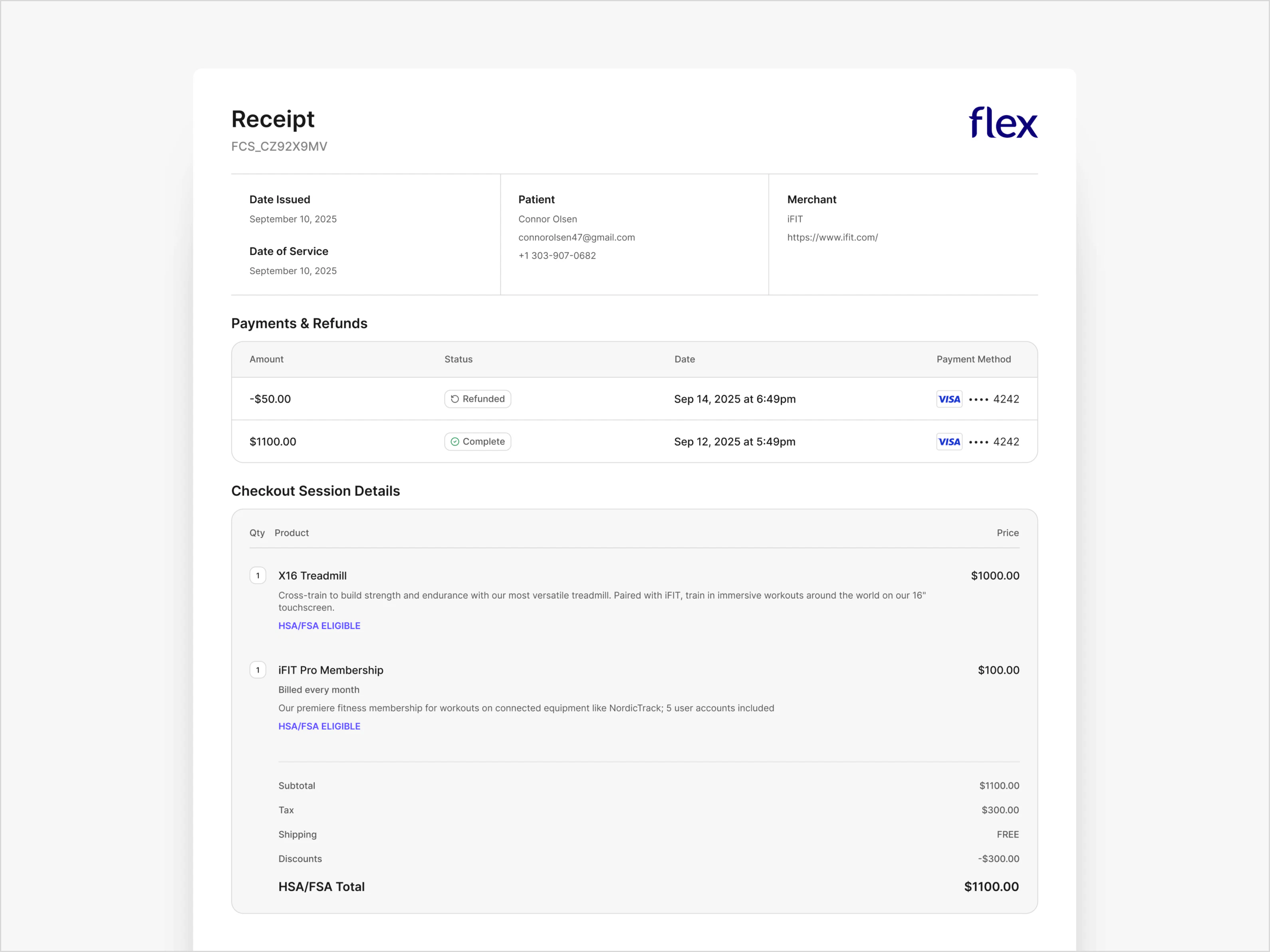The height and width of the screenshot is (952, 1270).
Task: Click the patient phone number +1 303-907-0682
Action: pos(557,255)
